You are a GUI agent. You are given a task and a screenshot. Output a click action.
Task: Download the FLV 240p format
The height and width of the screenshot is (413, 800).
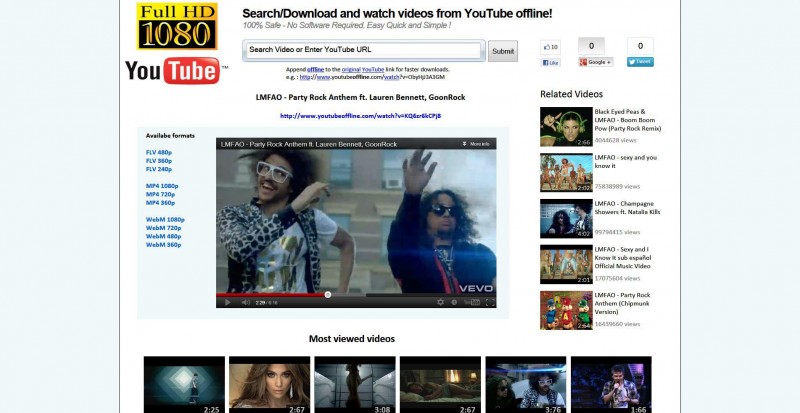pyautogui.click(x=159, y=169)
